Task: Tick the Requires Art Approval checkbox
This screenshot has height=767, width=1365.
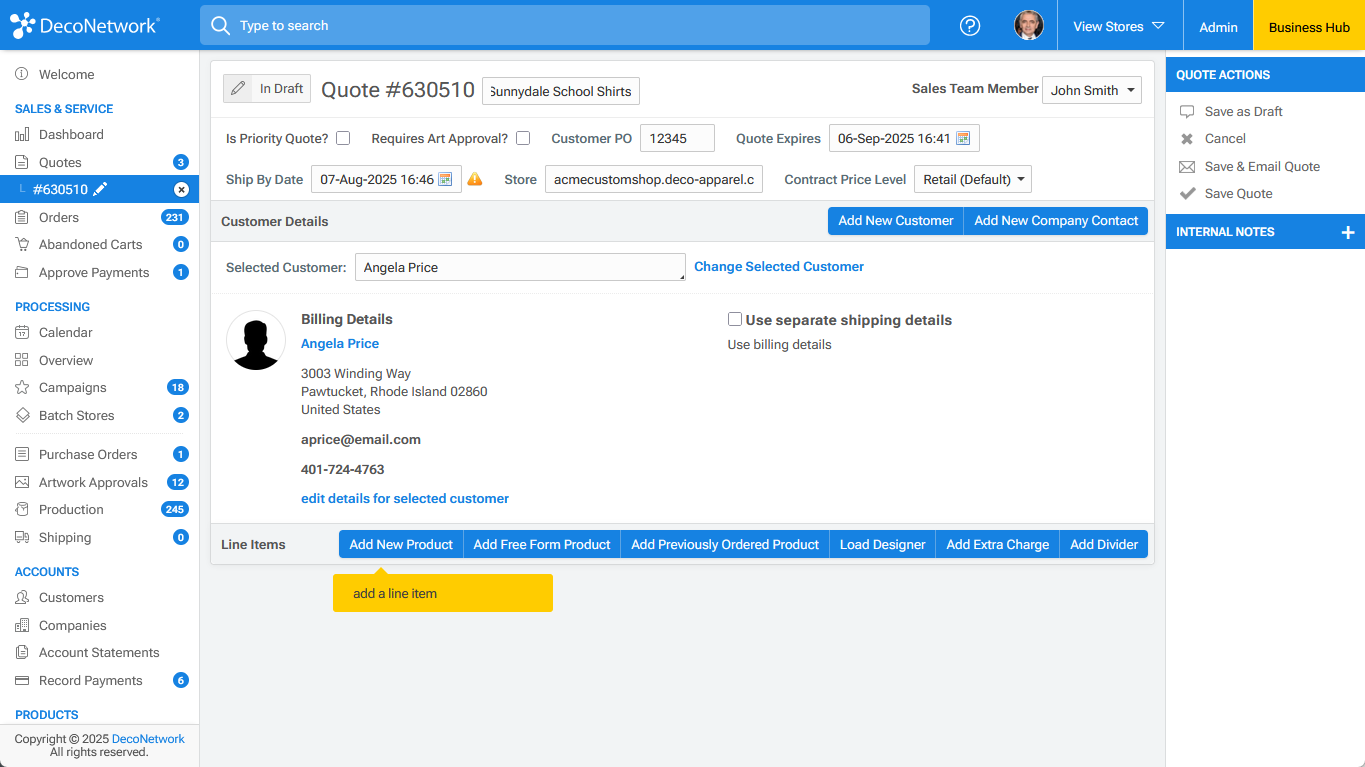Action: pos(523,139)
